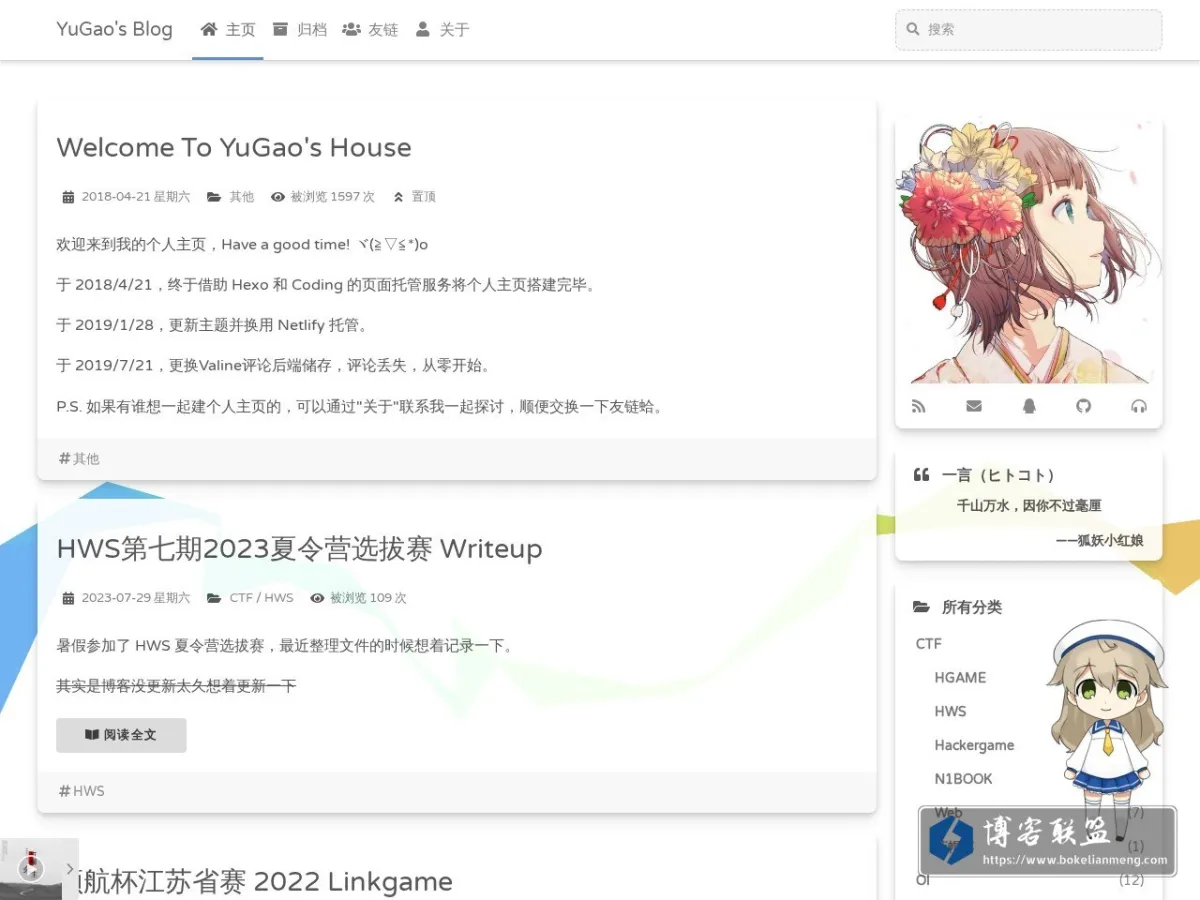This screenshot has width=1200, height=900.
Task: Expand the music player arrow
Action: (x=70, y=869)
